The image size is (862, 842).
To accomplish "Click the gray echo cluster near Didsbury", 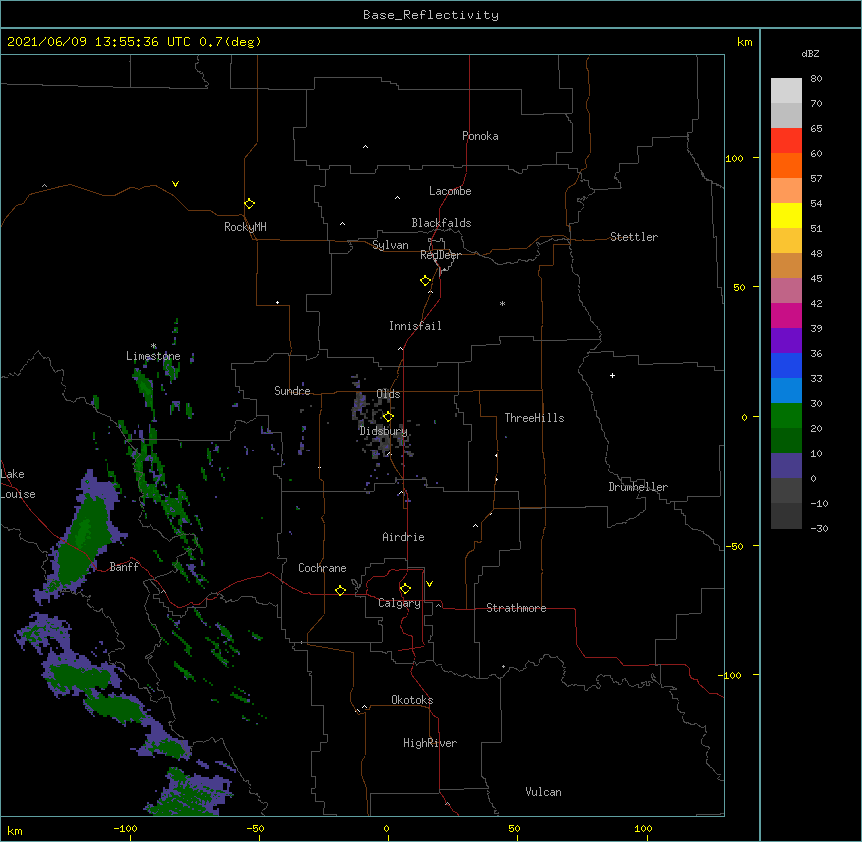I will point(382,420).
